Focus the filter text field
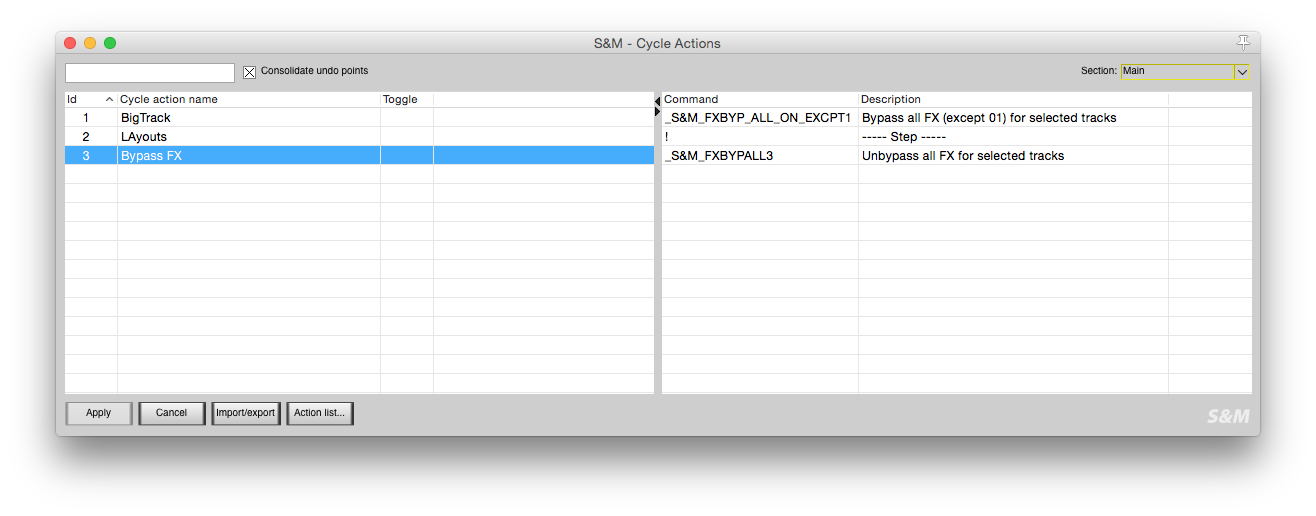Image resolution: width=1316 pixels, height=516 pixels. click(150, 73)
